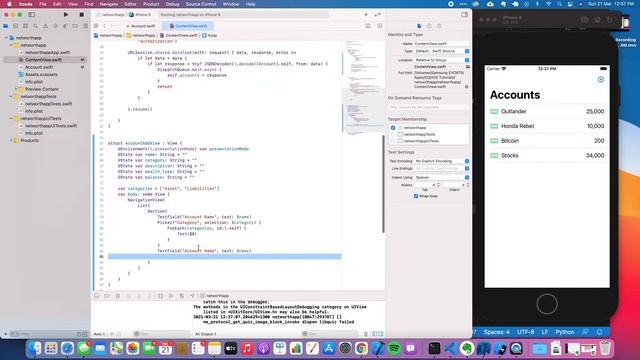Click the Name field showing ContentView.swift
This screenshot has width=640, height=360.
point(442,43)
